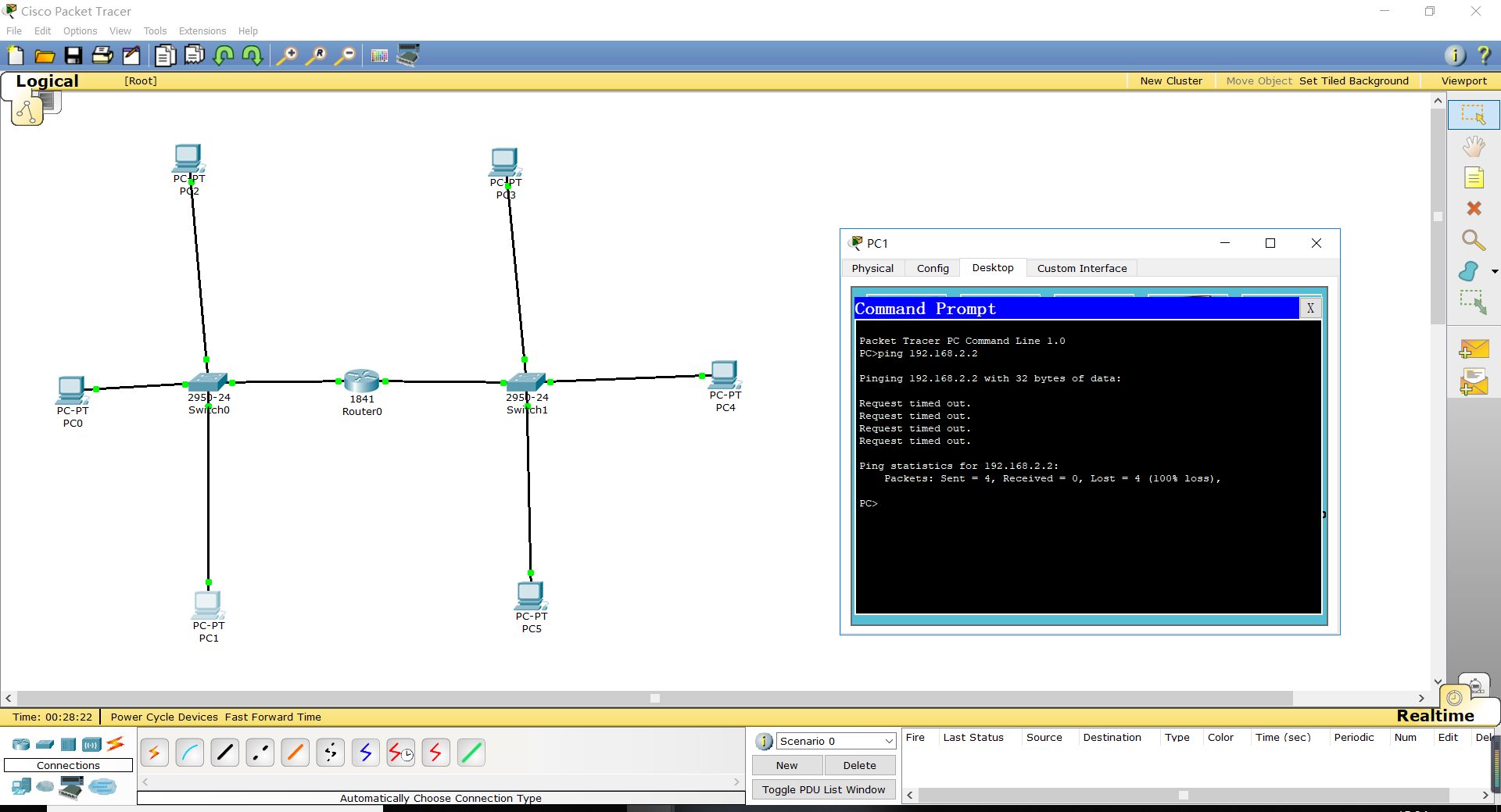Screen dimensions: 1501x812
Task: Click the Viewport button
Action: point(1463,80)
